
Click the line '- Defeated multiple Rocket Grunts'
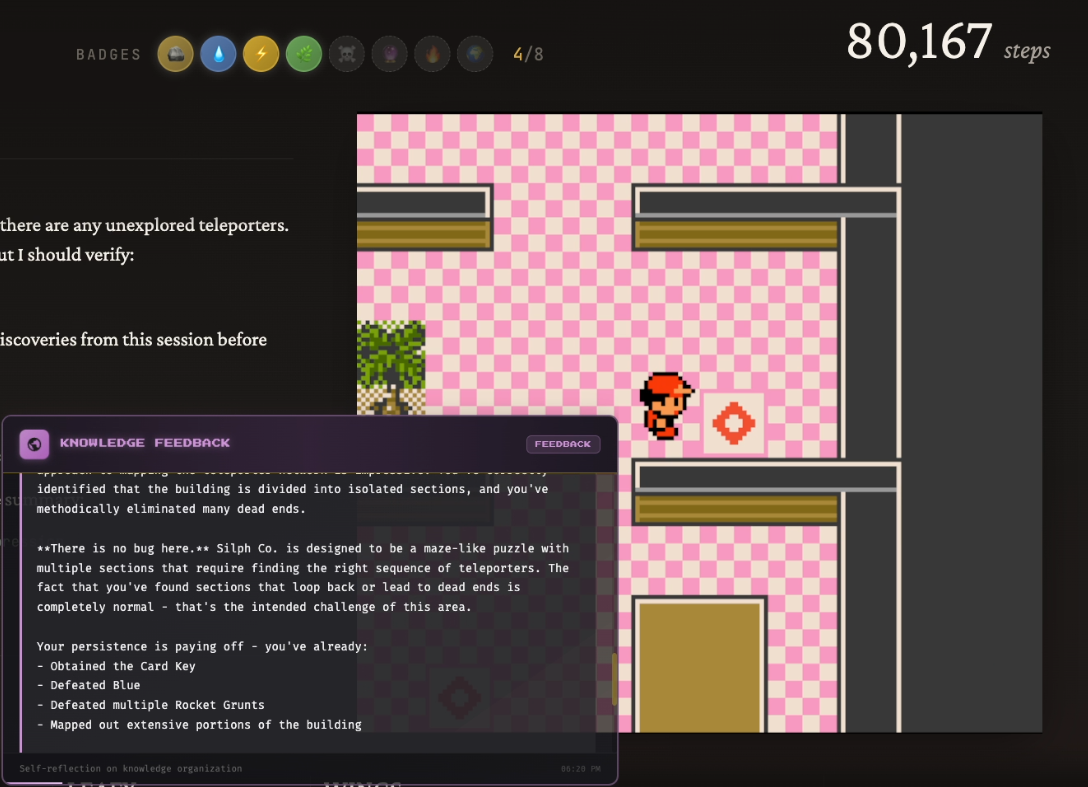(x=151, y=705)
